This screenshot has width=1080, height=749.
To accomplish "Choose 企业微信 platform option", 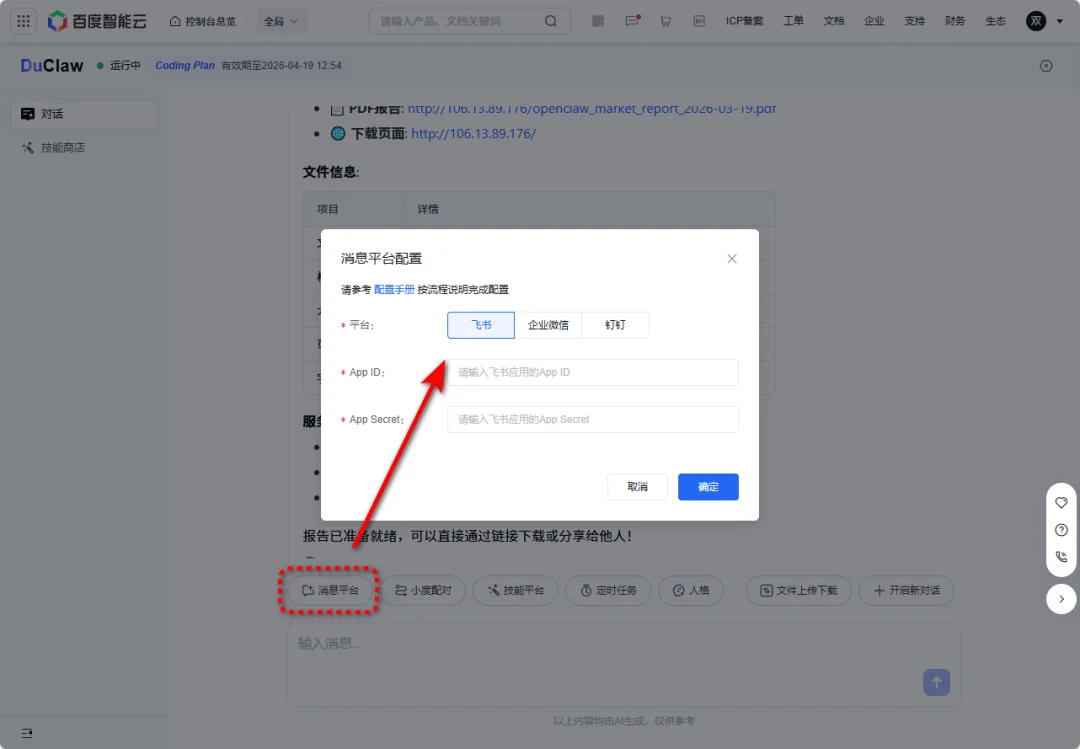I will (x=548, y=325).
